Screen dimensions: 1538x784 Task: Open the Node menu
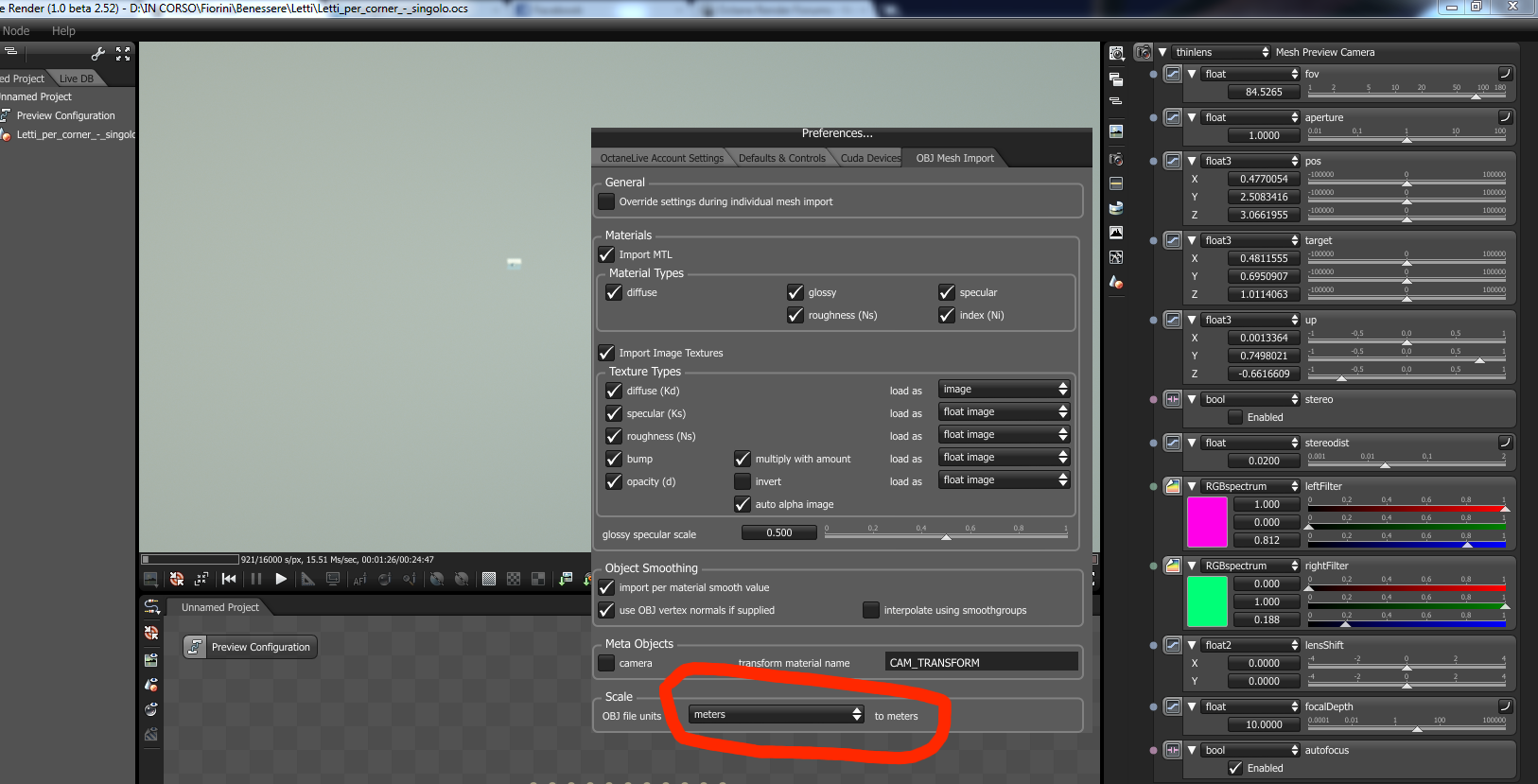[x=16, y=31]
